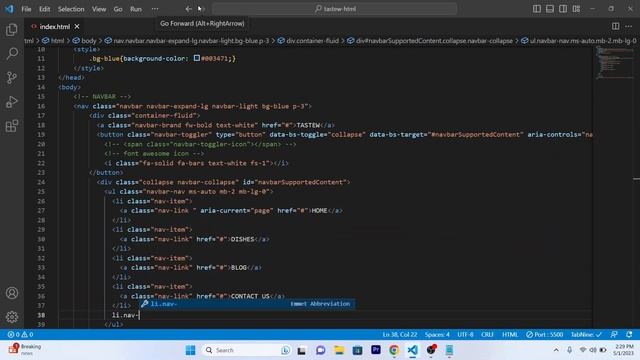Open File Explorer from taskbar
The height and width of the screenshot is (360, 640).
[339, 350]
